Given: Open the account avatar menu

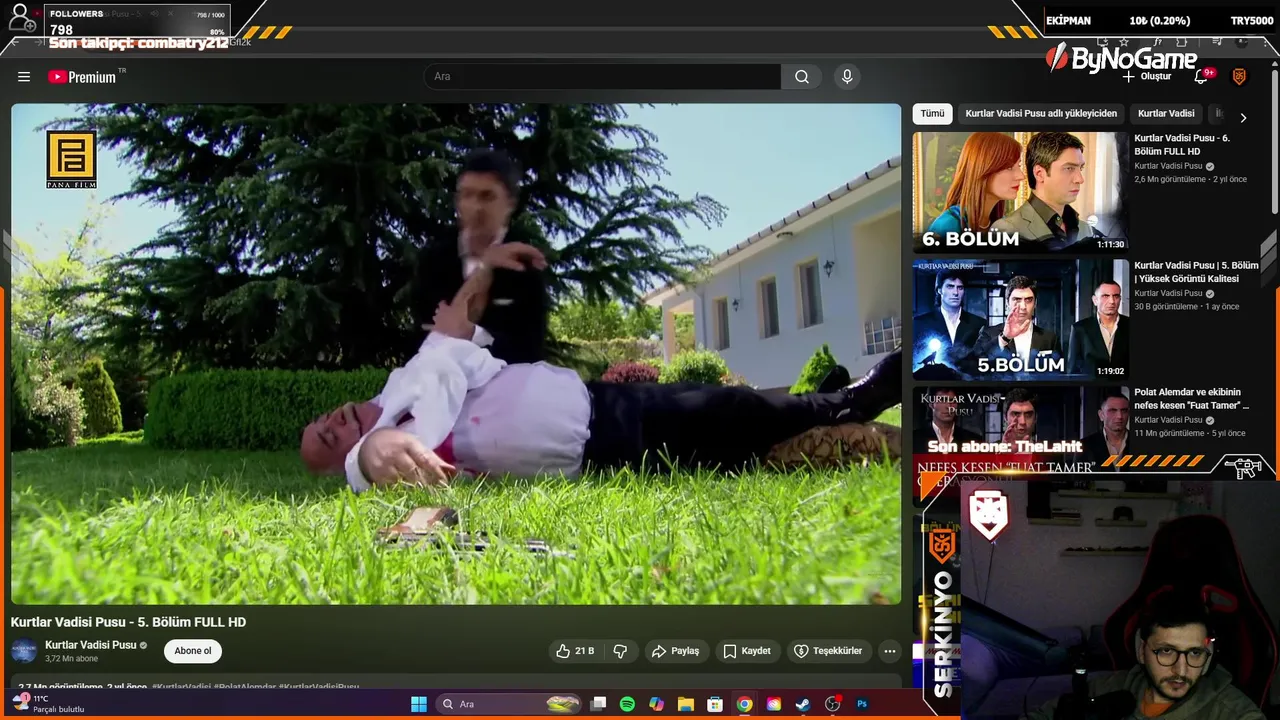Looking at the screenshot, I should coord(1239,77).
